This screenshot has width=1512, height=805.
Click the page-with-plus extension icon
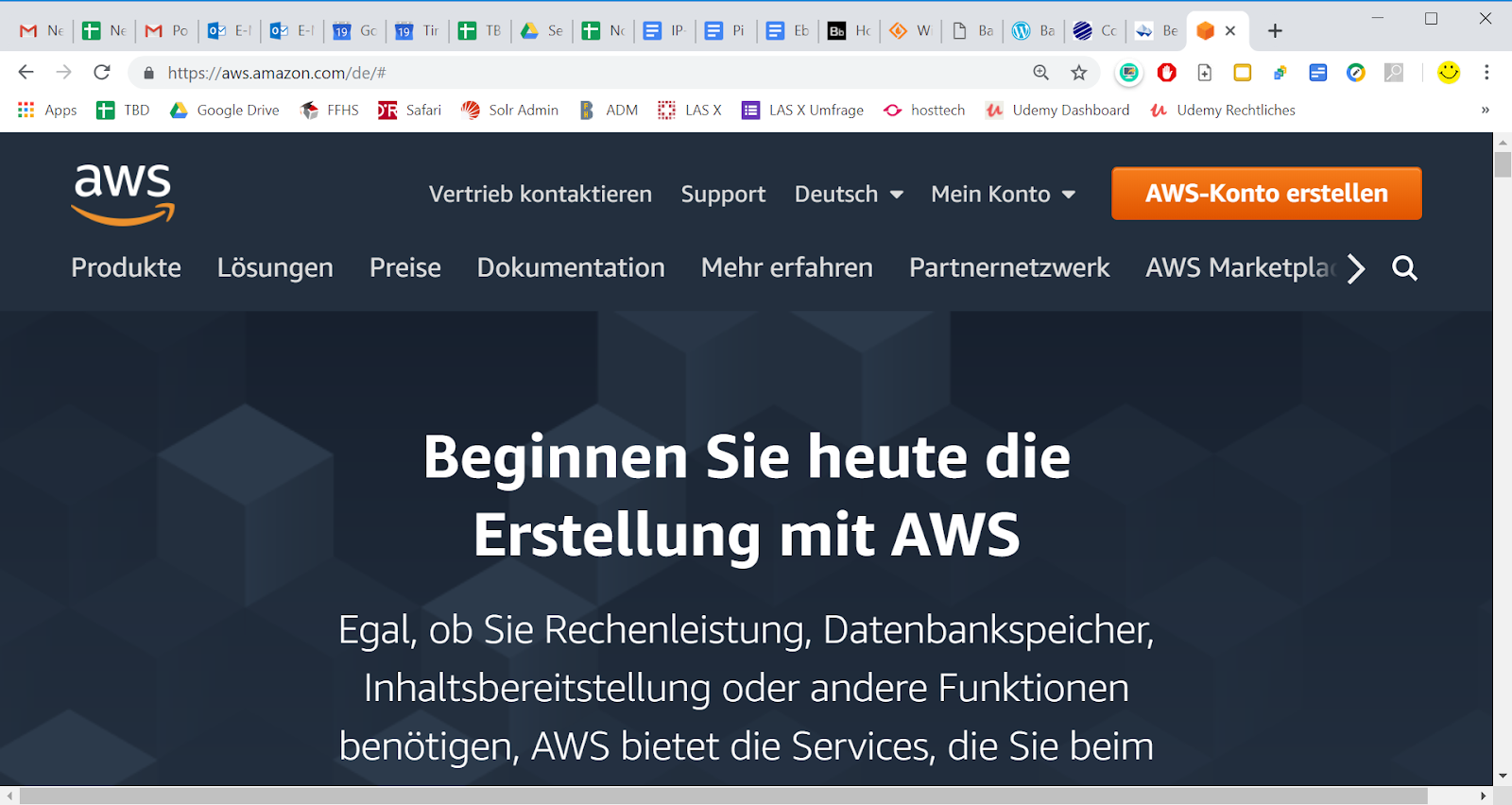tap(1205, 73)
